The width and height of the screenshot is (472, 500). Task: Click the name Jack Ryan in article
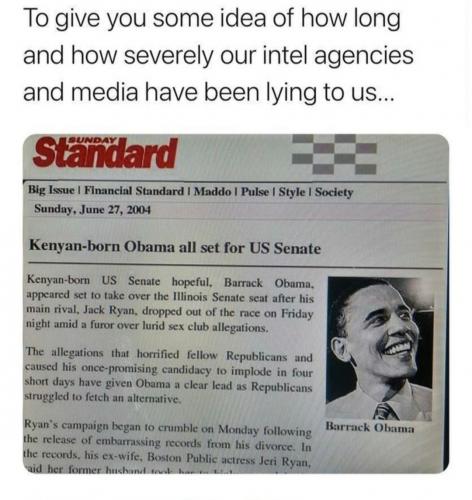(x=104, y=310)
